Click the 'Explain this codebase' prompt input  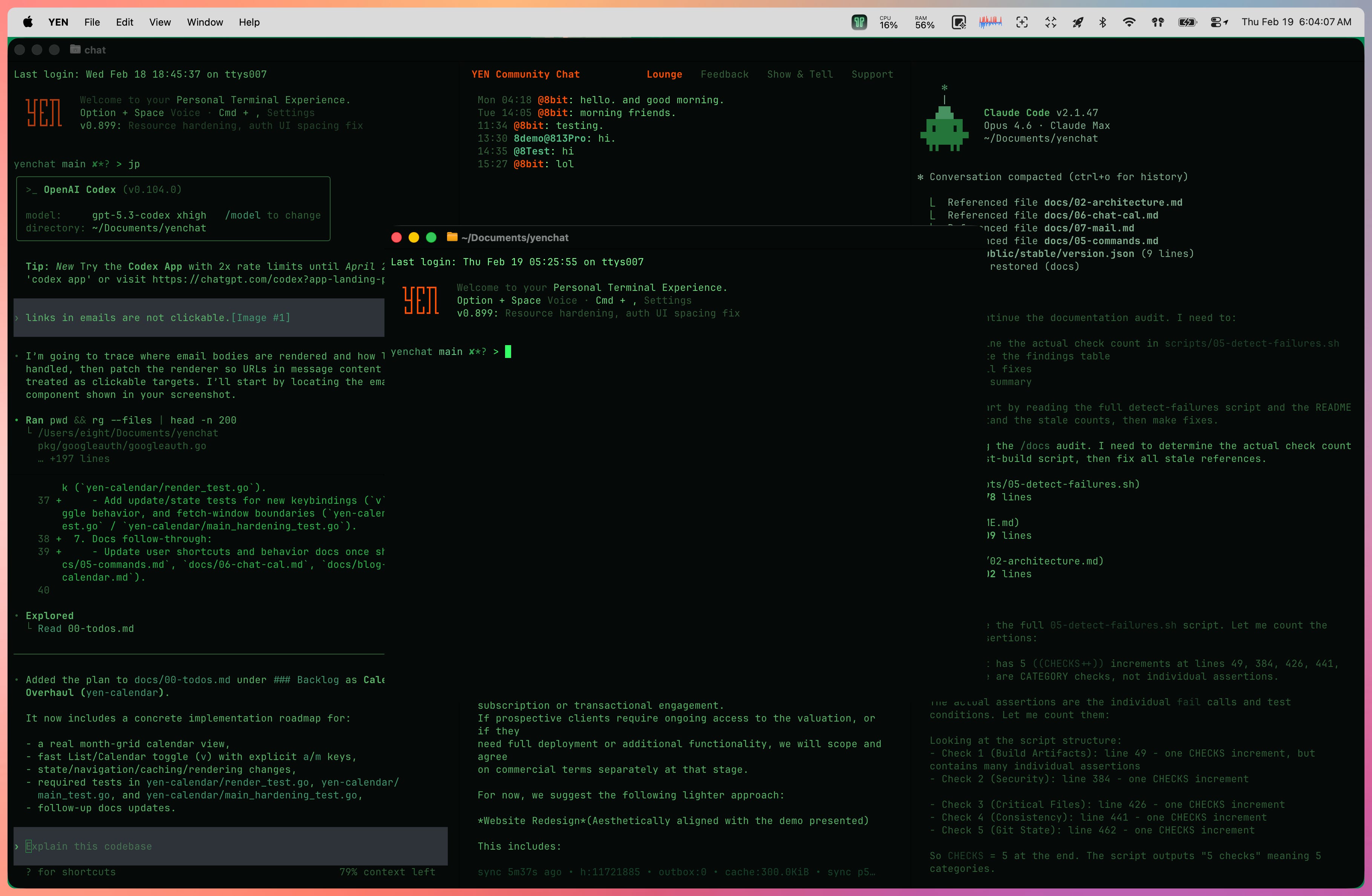pos(231,846)
